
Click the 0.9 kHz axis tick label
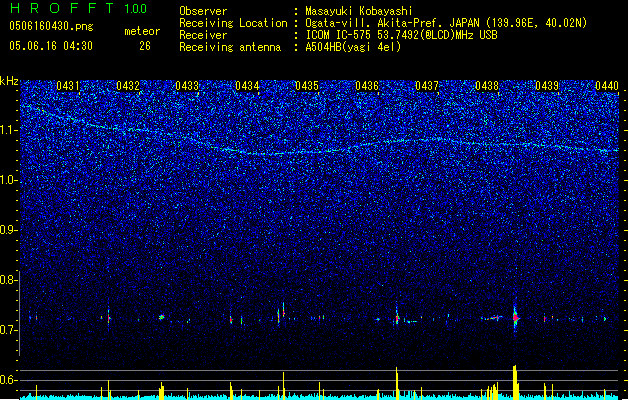click(x=9, y=230)
